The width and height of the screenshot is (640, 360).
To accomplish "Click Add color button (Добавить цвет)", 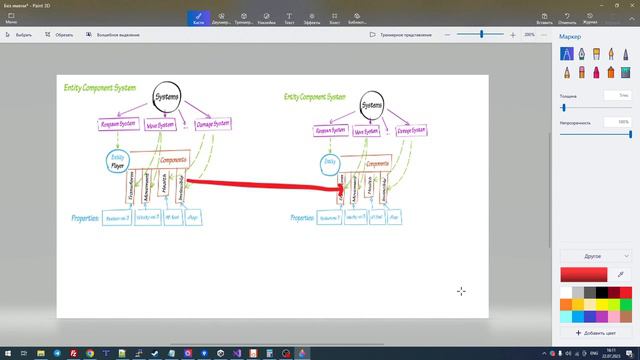I will click(596, 333).
